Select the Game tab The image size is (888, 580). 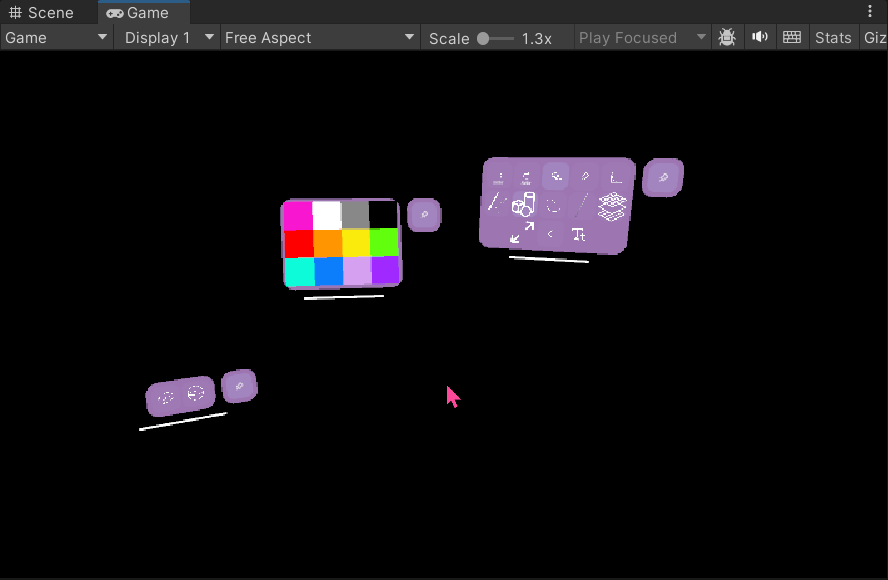pos(138,13)
